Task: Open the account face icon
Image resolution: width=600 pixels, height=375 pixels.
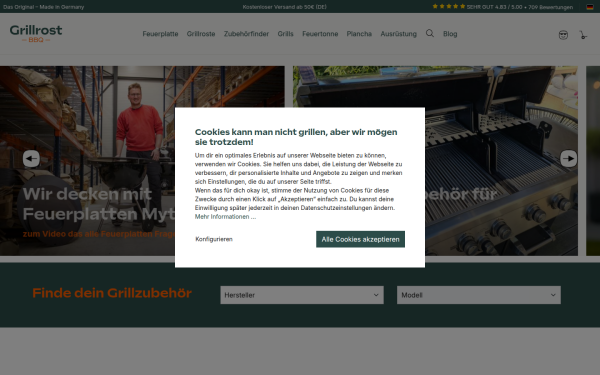Action: (563, 35)
